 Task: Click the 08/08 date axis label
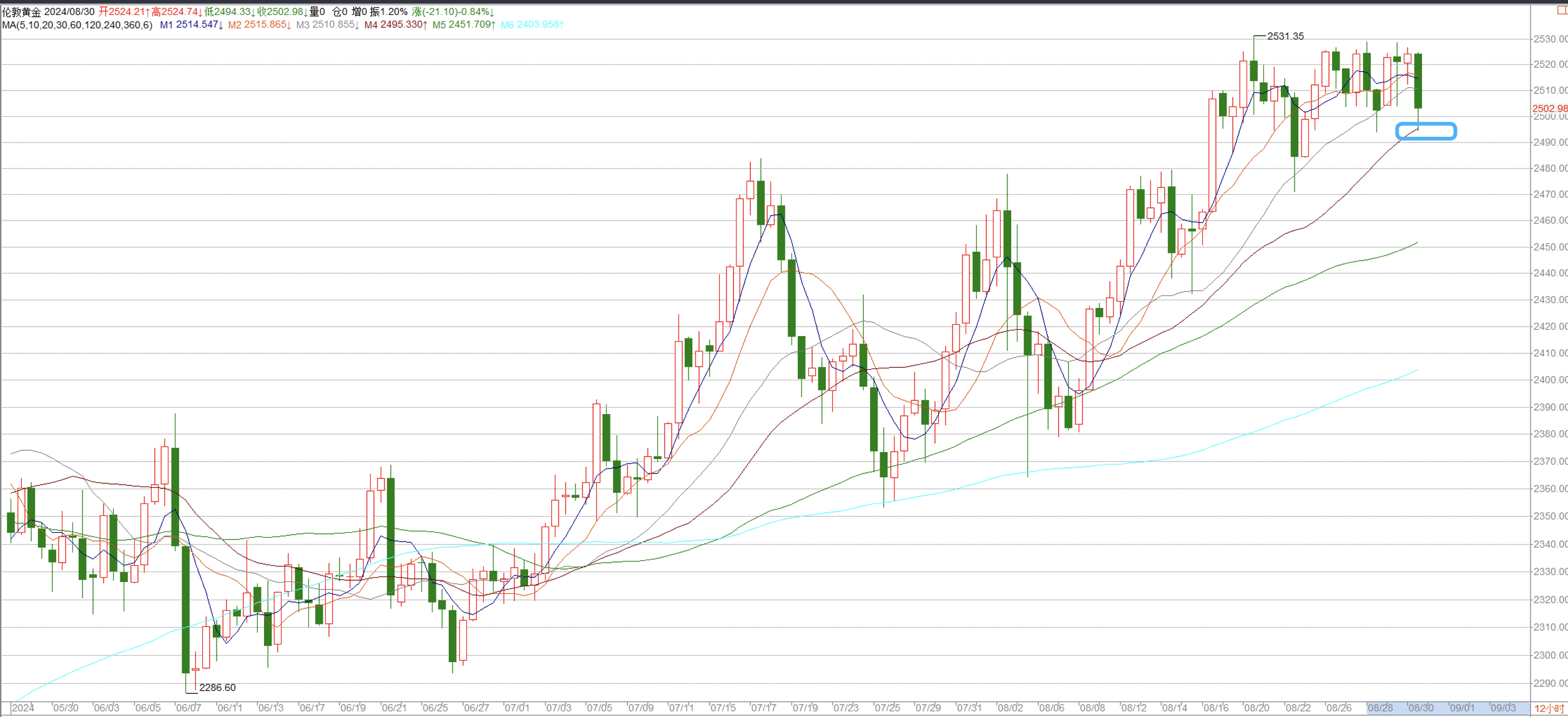1092,708
